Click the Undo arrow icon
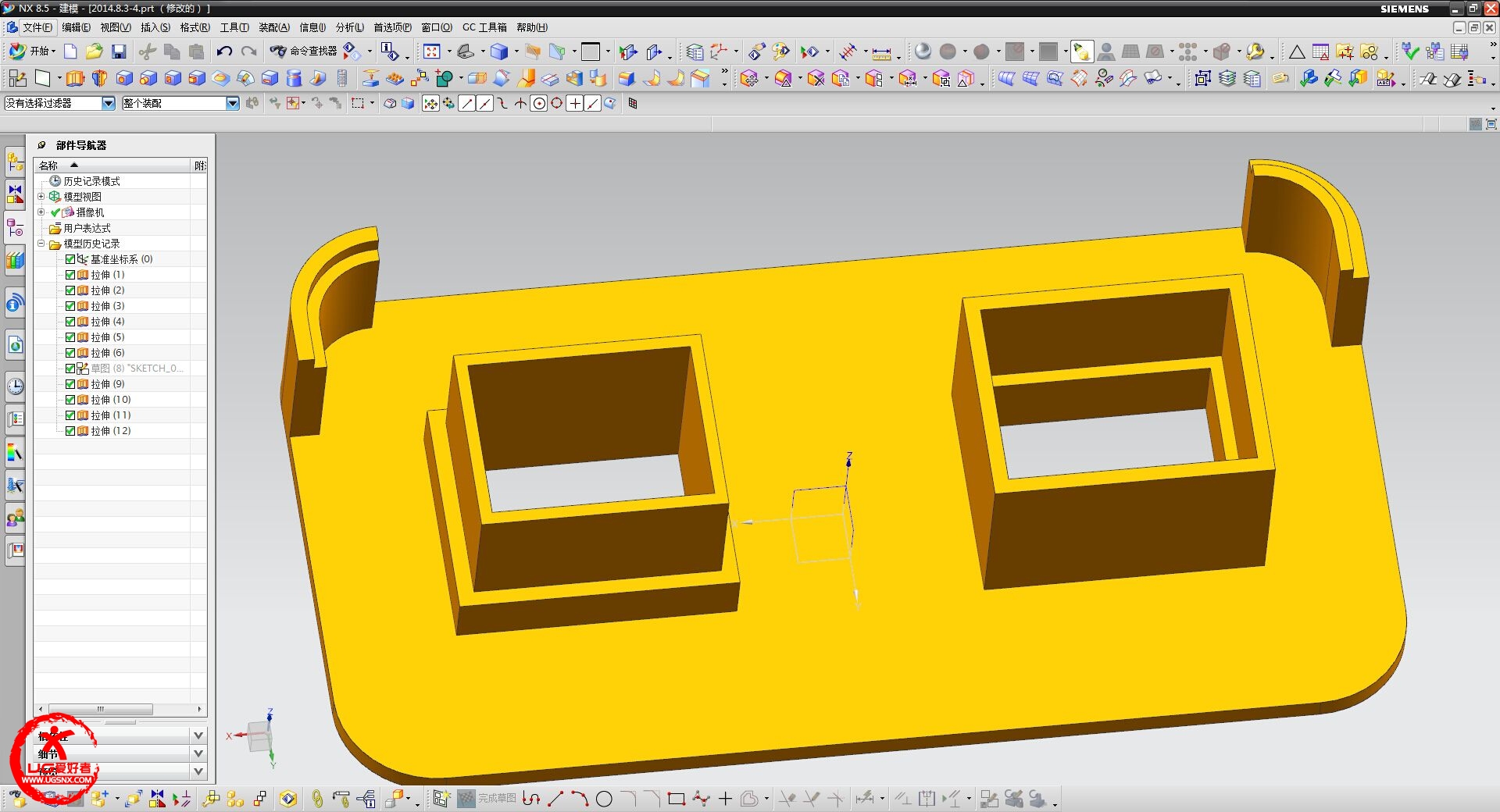Image resolution: width=1500 pixels, height=812 pixels. [x=224, y=52]
